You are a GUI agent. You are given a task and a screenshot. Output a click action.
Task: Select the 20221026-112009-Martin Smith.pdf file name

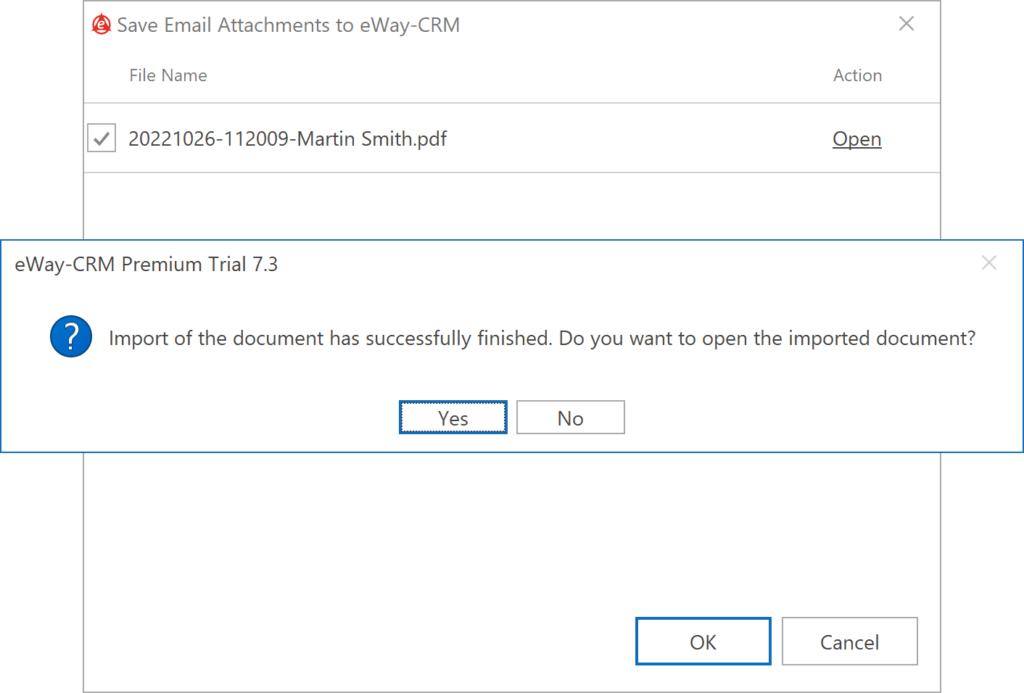point(287,139)
